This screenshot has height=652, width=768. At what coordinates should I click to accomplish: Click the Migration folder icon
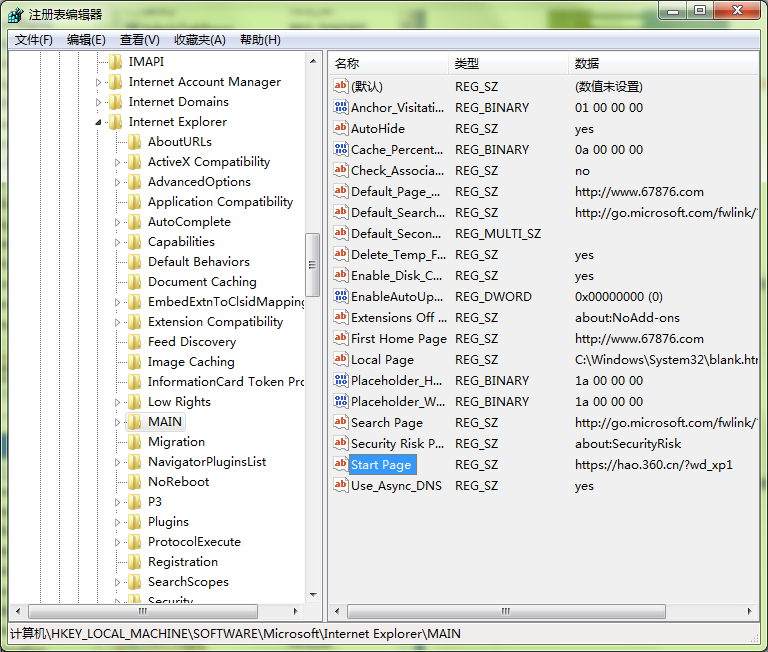pos(134,442)
